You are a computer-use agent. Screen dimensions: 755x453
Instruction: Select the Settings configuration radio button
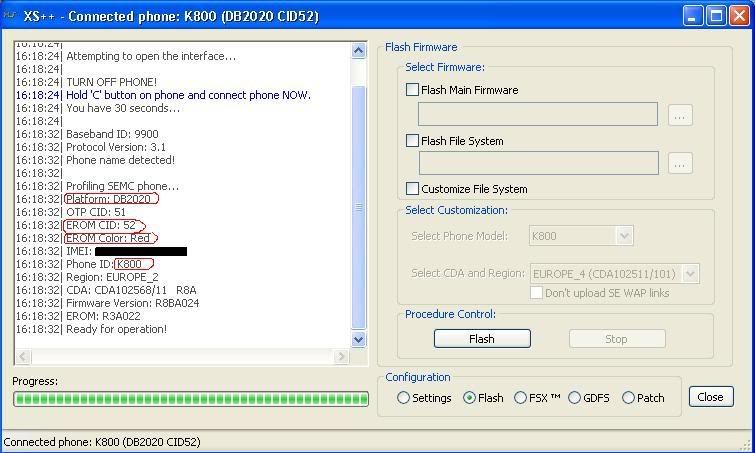404,398
